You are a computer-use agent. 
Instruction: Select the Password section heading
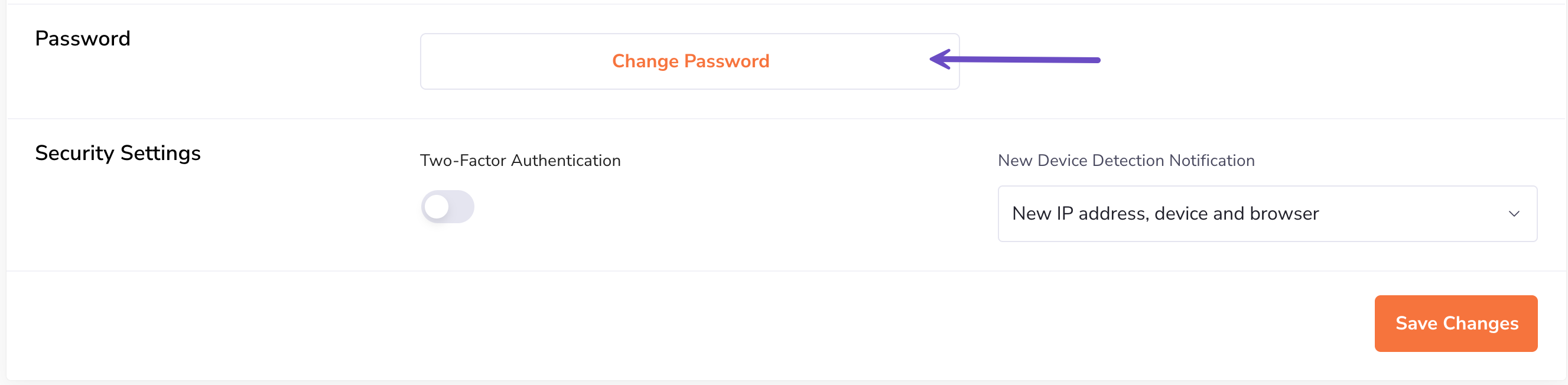83,39
